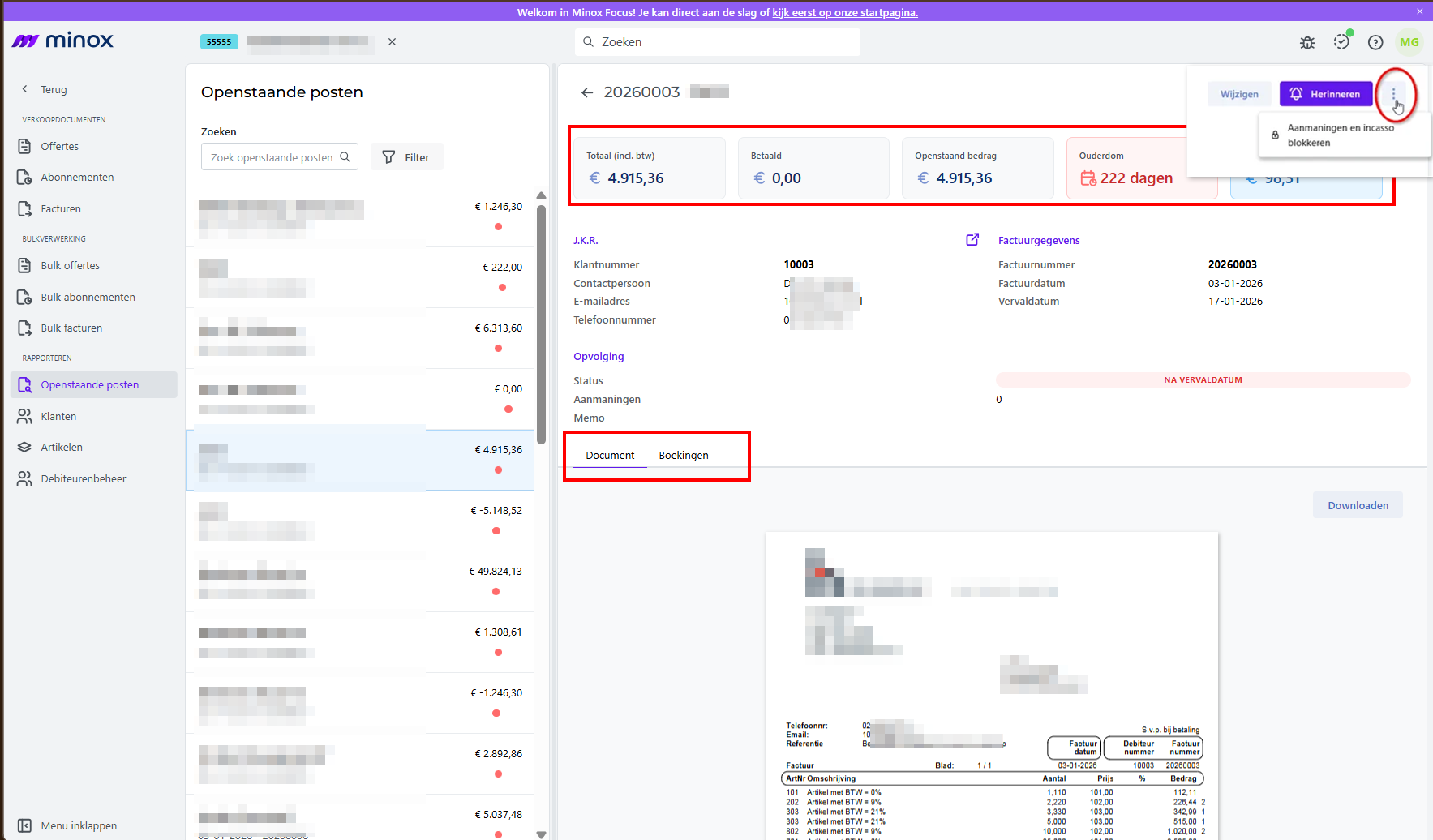Image resolution: width=1433 pixels, height=840 pixels.
Task: Click the Offertes document icon
Action: 24,147
